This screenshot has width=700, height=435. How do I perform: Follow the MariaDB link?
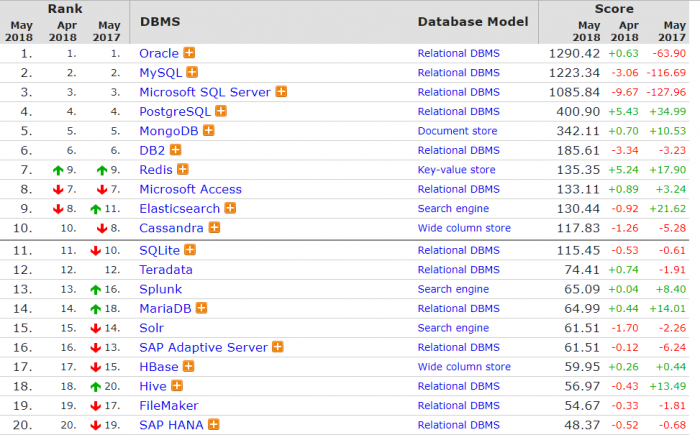click(x=165, y=309)
